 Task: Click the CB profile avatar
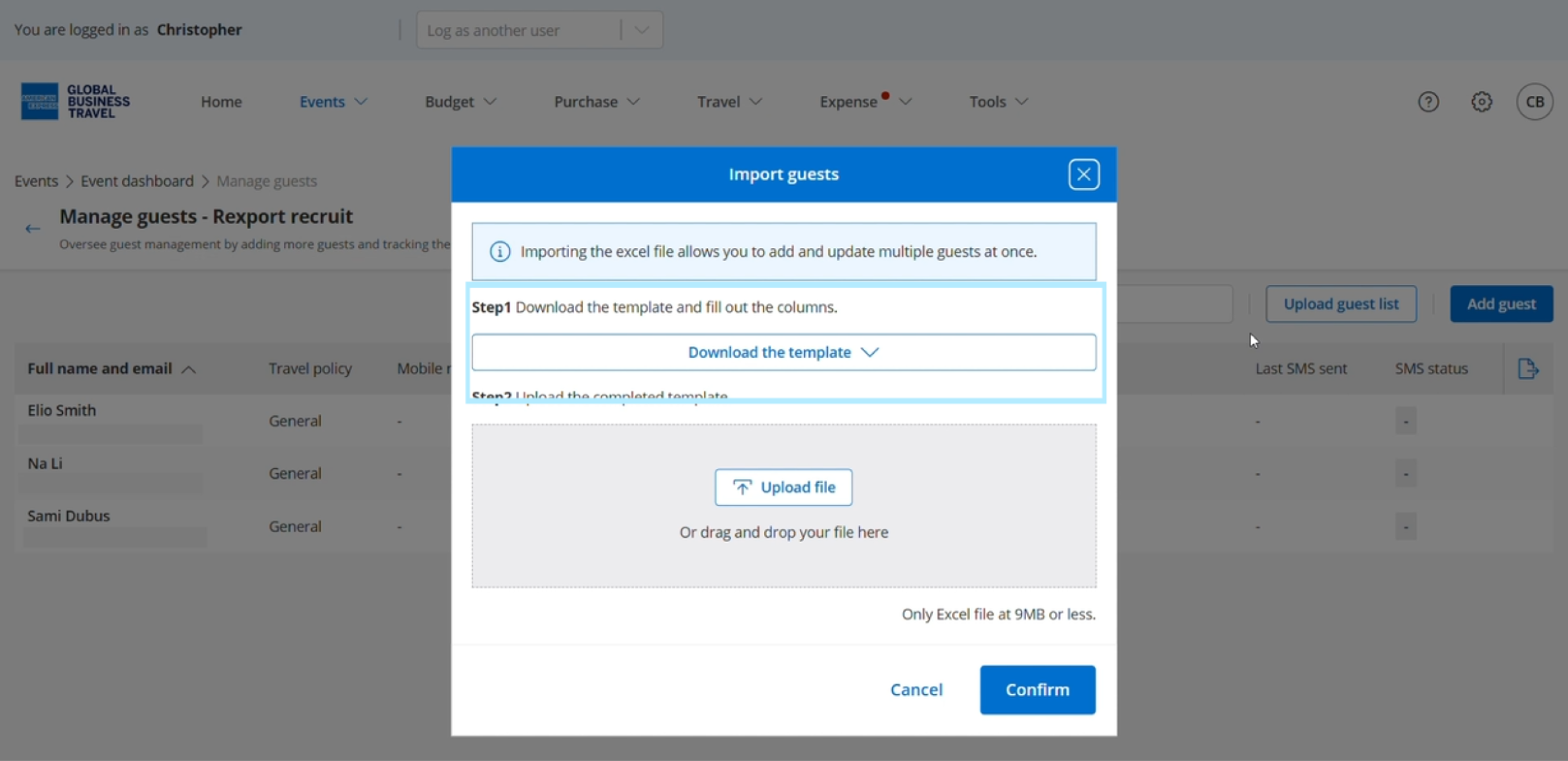click(x=1534, y=102)
